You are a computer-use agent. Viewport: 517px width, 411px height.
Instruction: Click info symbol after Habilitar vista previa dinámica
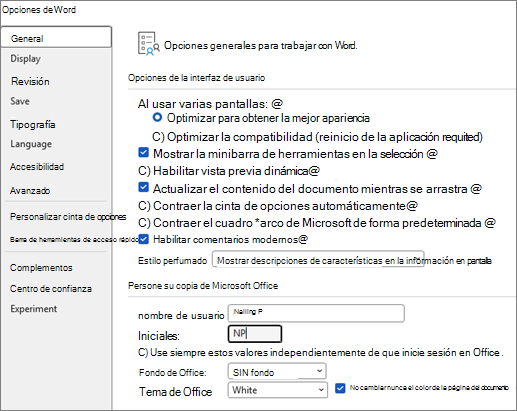(x=314, y=171)
